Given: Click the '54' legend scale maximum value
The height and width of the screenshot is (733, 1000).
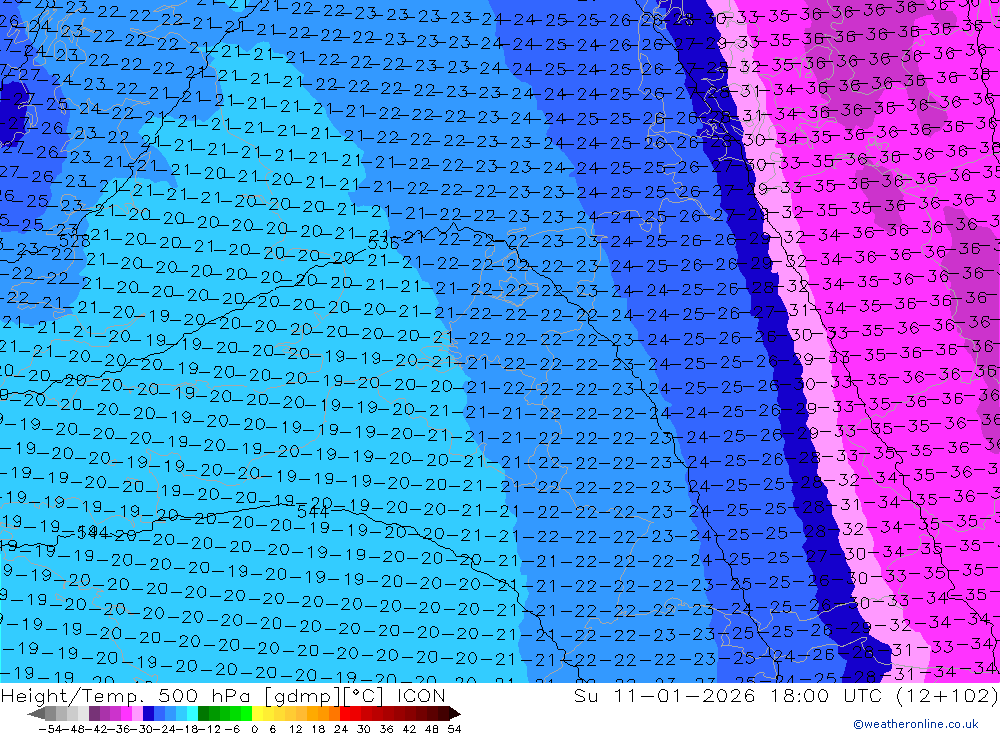Looking at the screenshot, I should pyautogui.click(x=454, y=729).
